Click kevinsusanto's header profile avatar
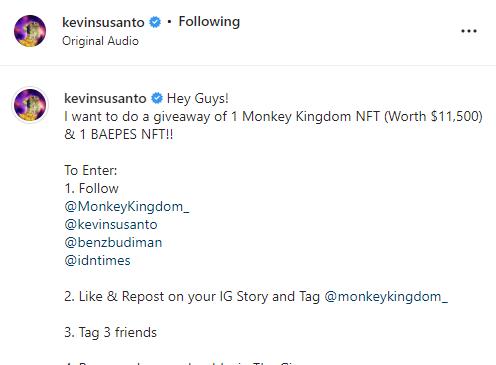The image size is (496, 365). [x=30, y=31]
